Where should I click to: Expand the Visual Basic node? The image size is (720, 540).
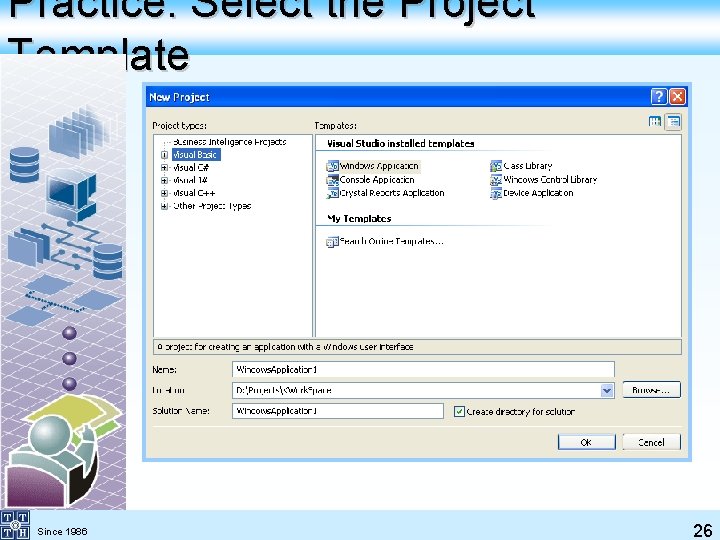point(164,155)
